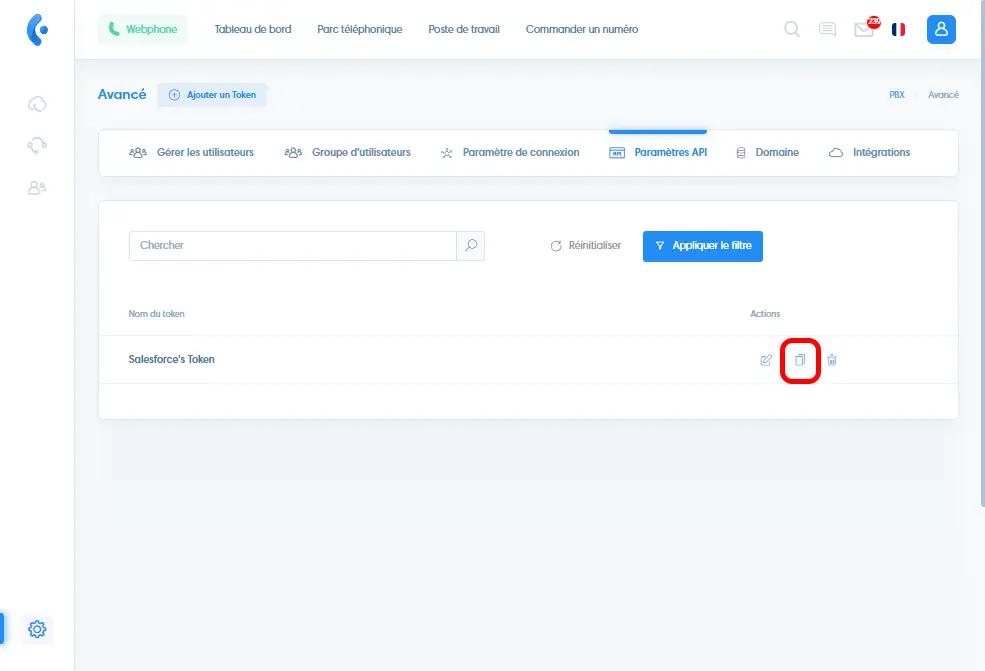Focus the Chercher search field

click(293, 246)
